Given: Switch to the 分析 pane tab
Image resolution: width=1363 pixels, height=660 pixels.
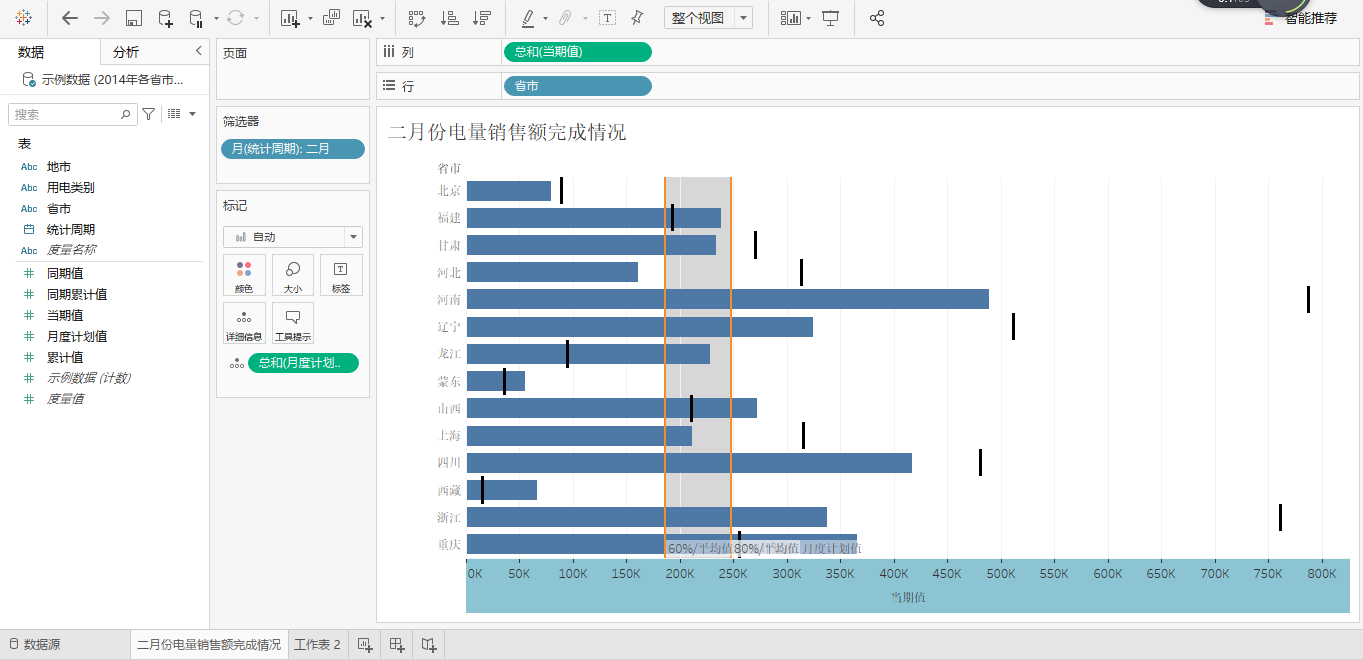Looking at the screenshot, I should click(x=126, y=52).
